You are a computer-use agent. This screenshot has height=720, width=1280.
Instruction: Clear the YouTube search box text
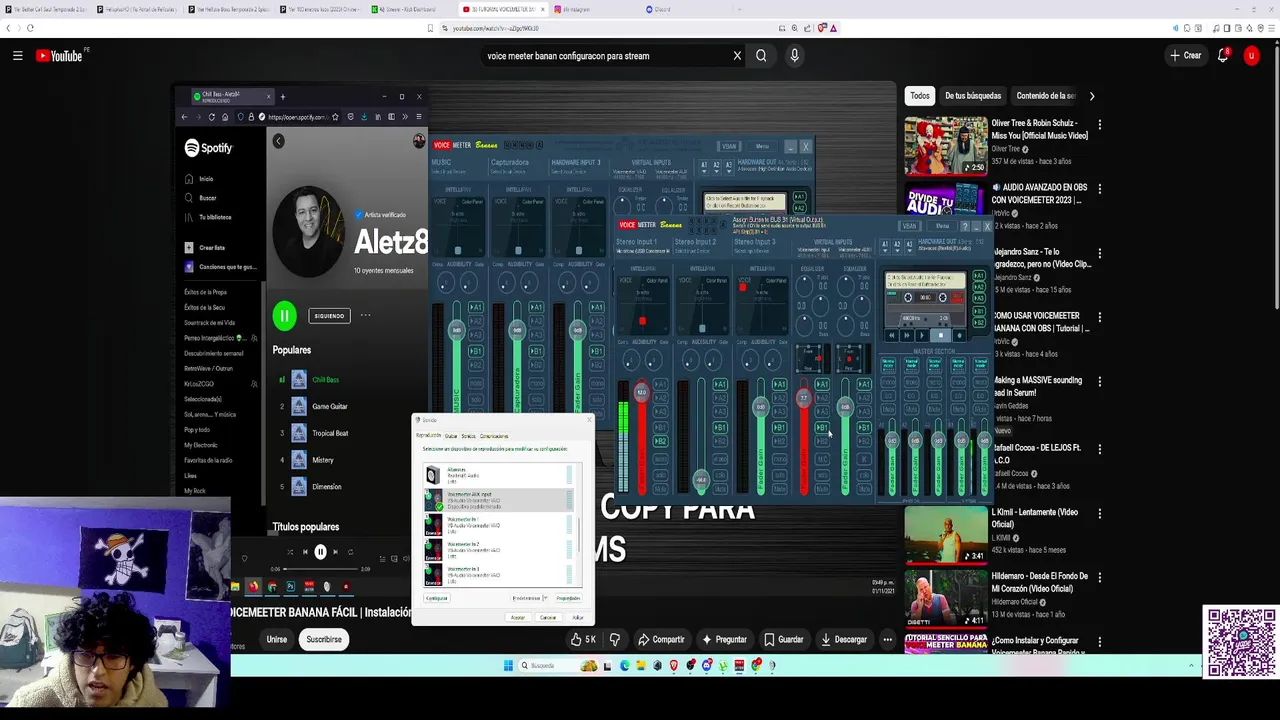pyautogui.click(x=737, y=56)
